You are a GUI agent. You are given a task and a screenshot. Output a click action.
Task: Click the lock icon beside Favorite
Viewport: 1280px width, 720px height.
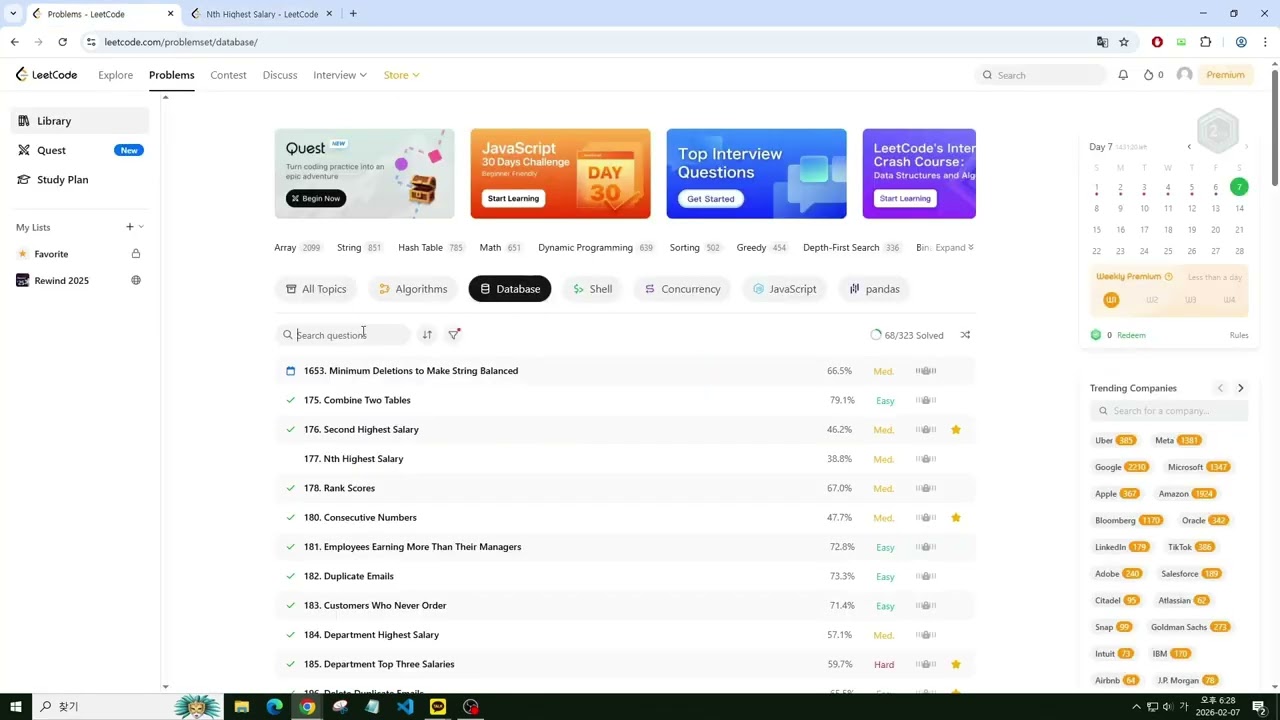click(136, 254)
